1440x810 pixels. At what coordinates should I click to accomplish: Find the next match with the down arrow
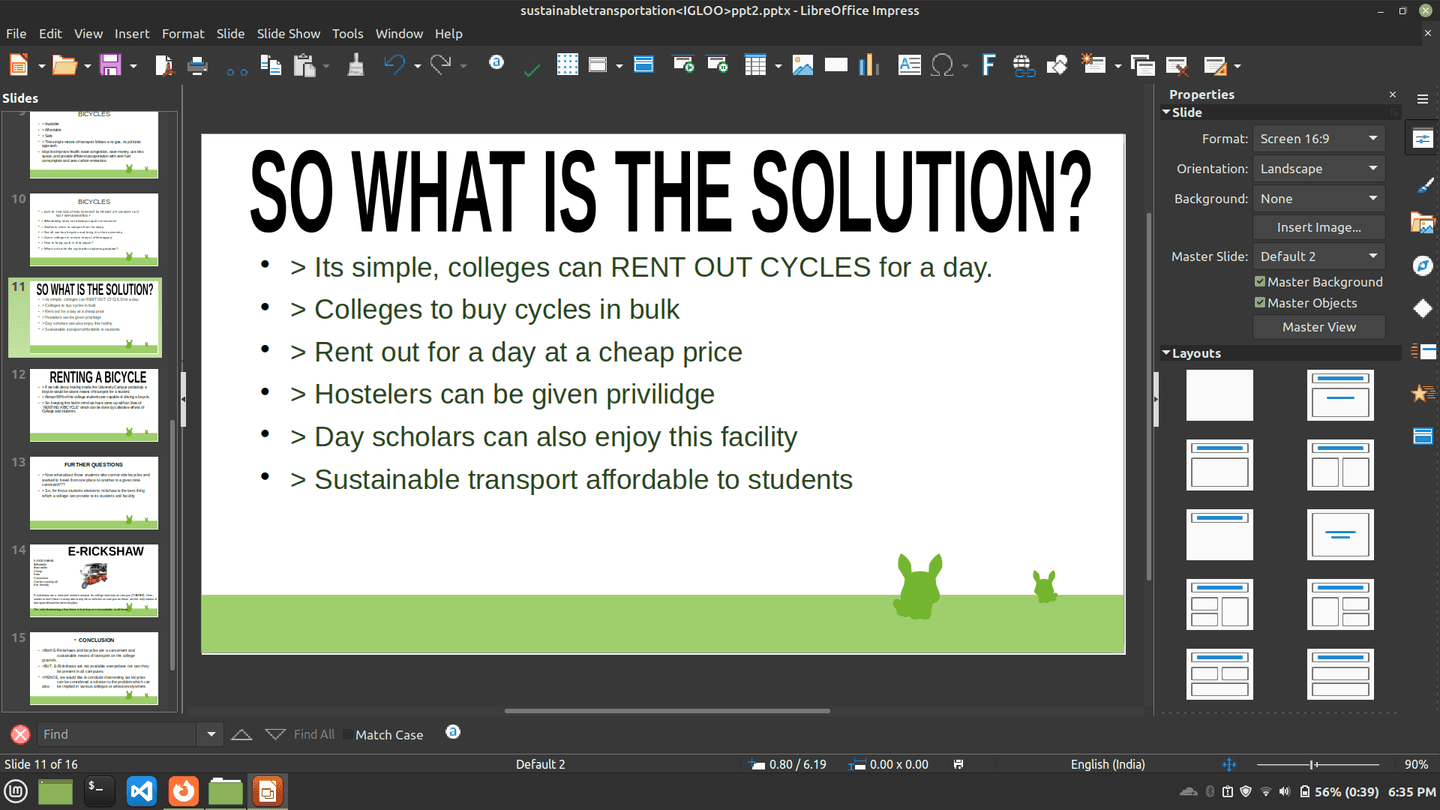click(x=275, y=735)
